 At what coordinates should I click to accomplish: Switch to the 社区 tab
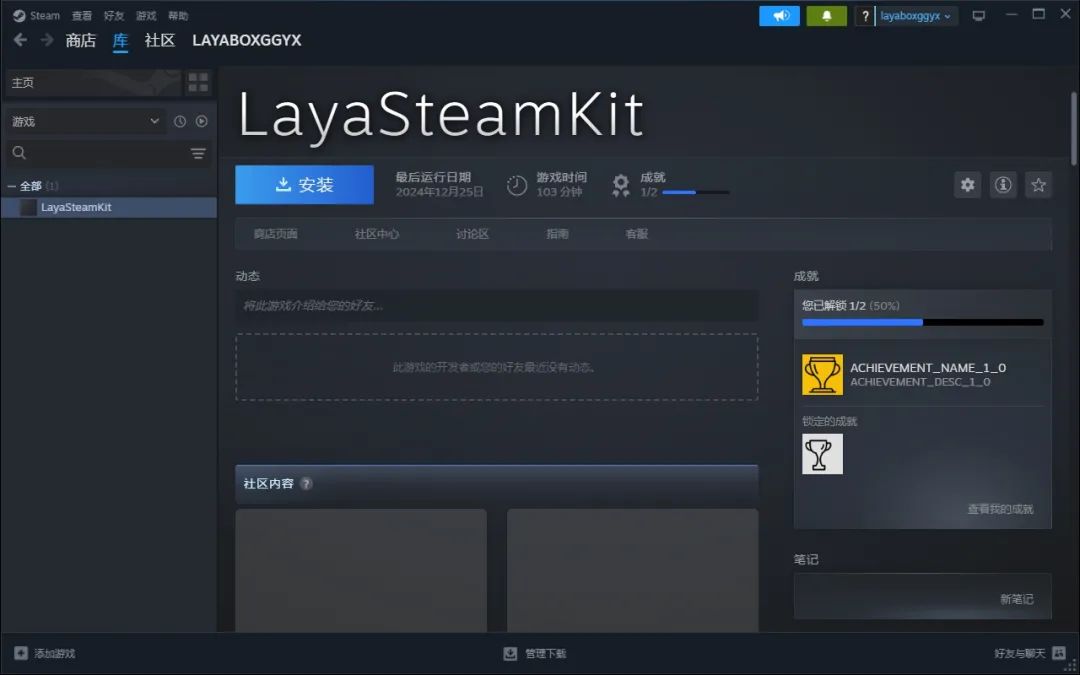pos(160,41)
